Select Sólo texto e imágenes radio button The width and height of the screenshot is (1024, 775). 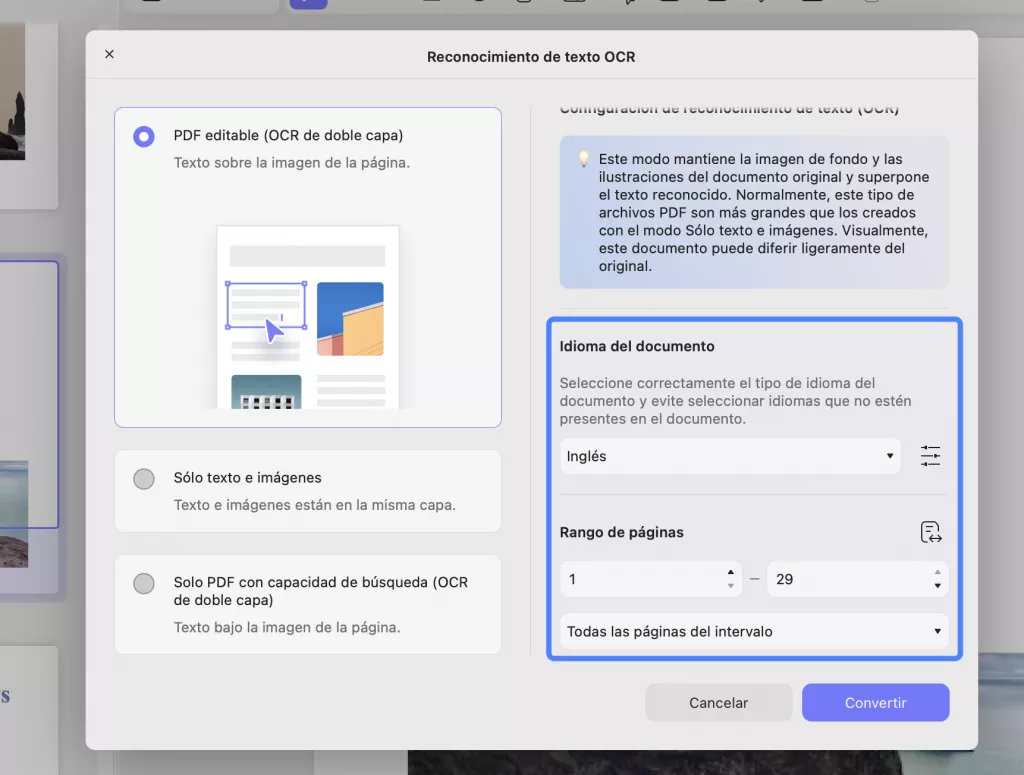(x=144, y=479)
